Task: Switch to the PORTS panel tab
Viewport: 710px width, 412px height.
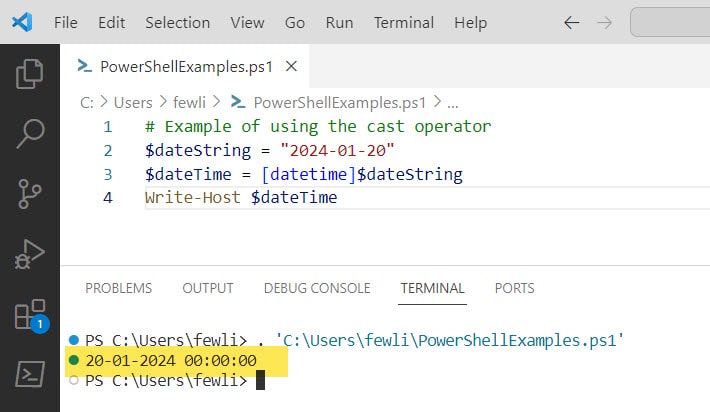Action: coord(514,288)
